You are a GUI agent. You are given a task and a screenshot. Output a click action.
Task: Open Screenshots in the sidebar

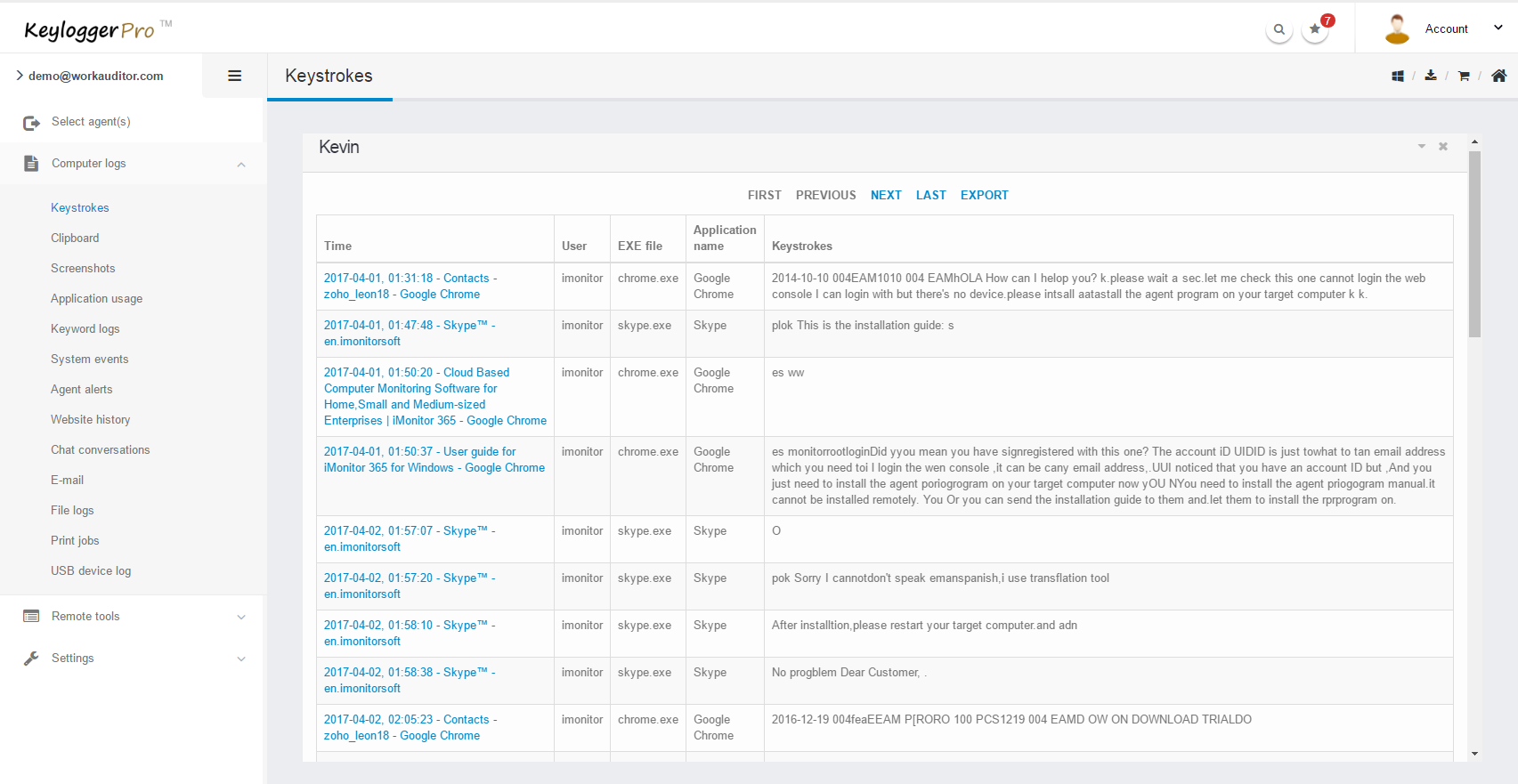point(83,269)
